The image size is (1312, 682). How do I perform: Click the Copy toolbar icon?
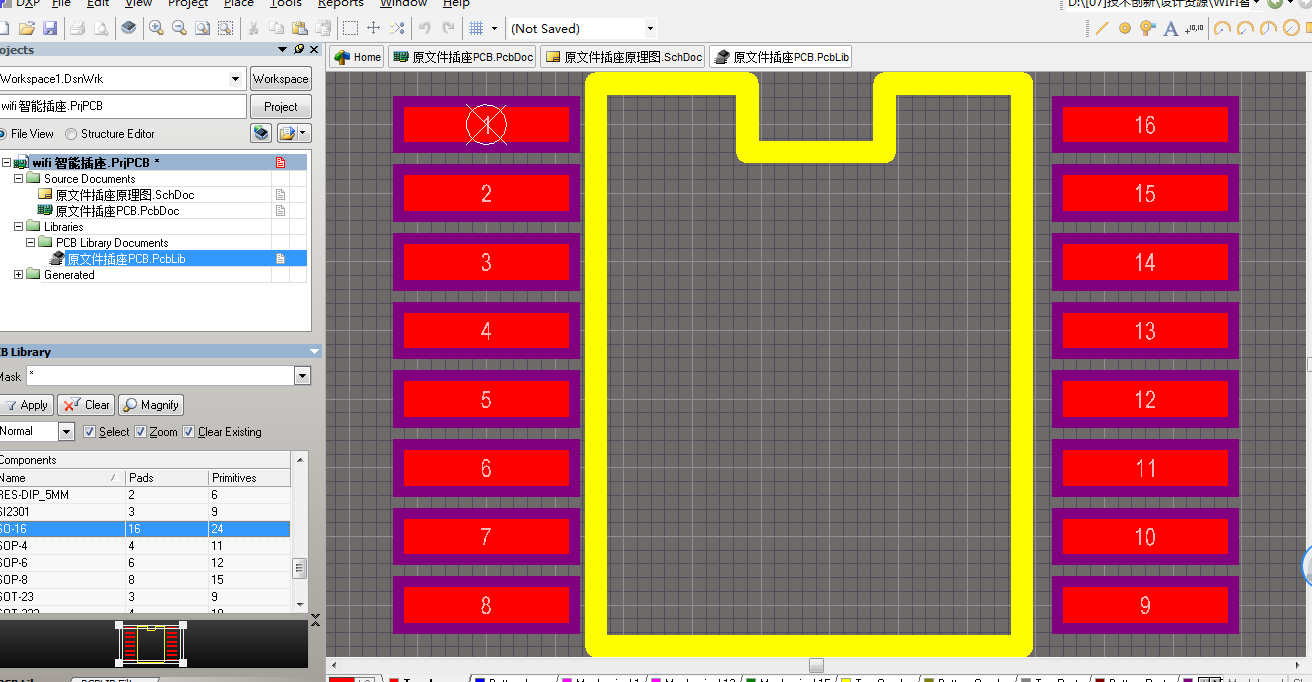coord(277,28)
